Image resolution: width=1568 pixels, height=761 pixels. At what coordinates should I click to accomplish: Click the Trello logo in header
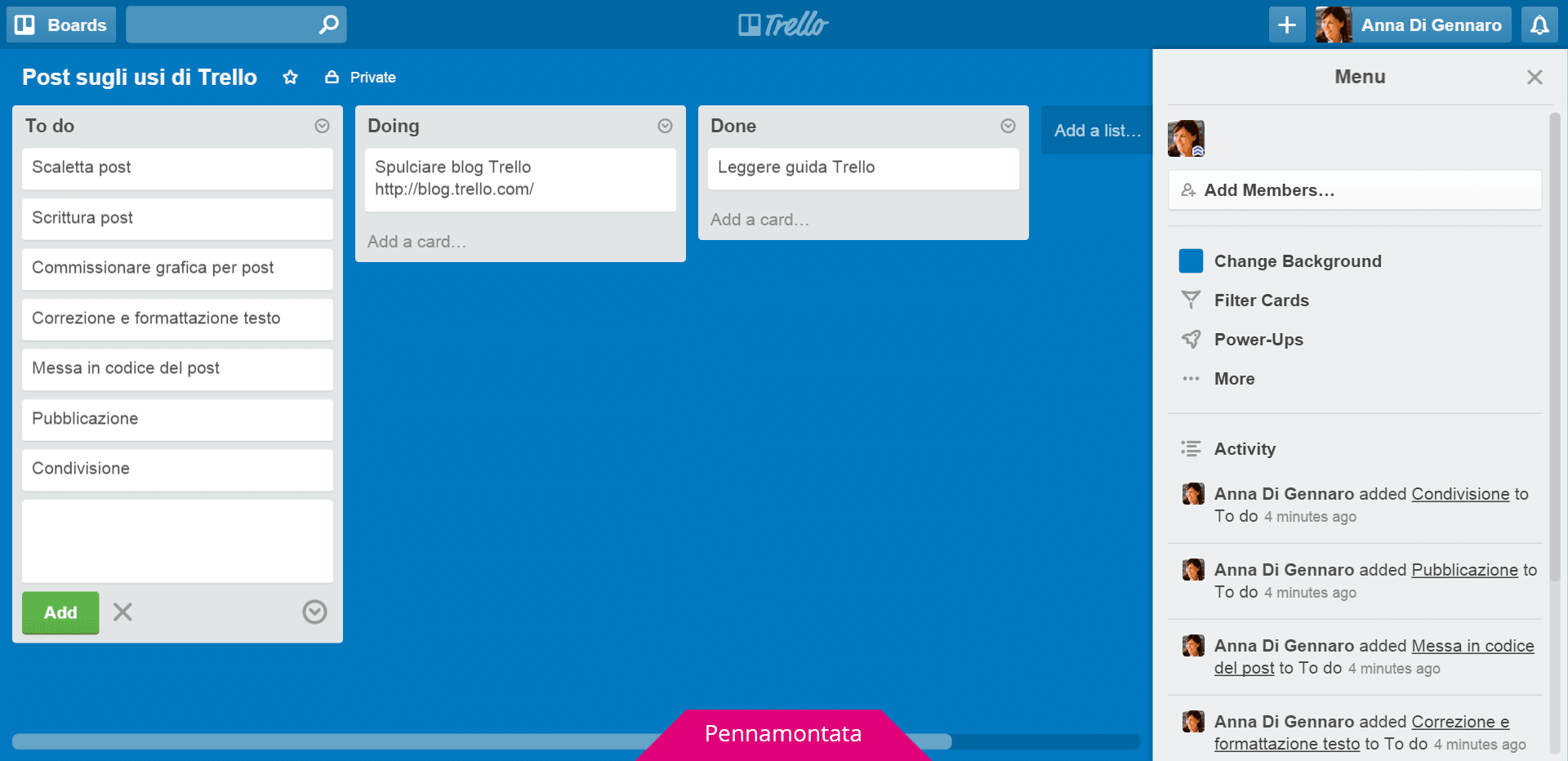[x=783, y=24]
